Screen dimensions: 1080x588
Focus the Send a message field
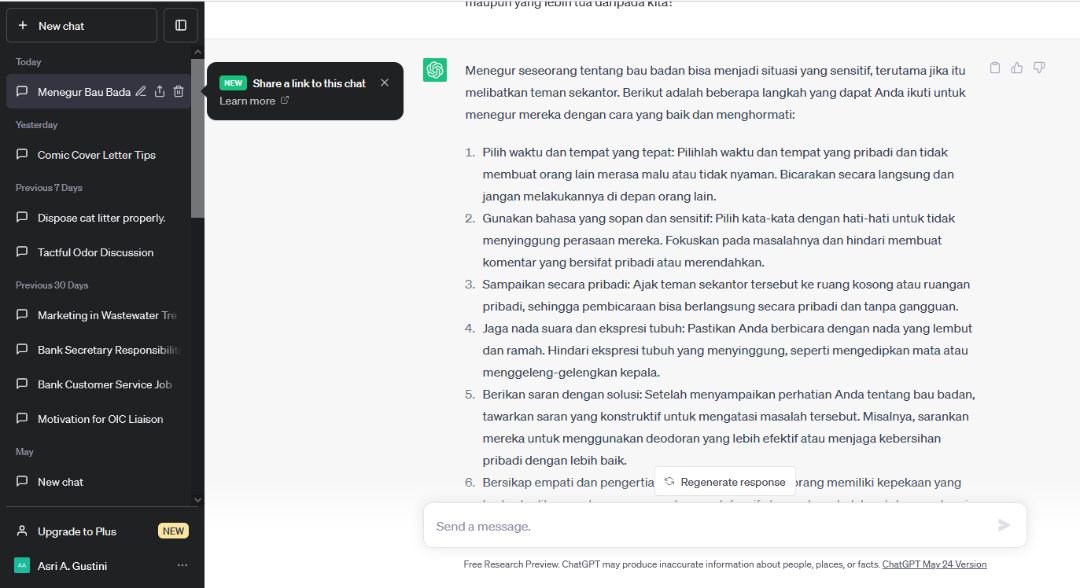pos(713,526)
